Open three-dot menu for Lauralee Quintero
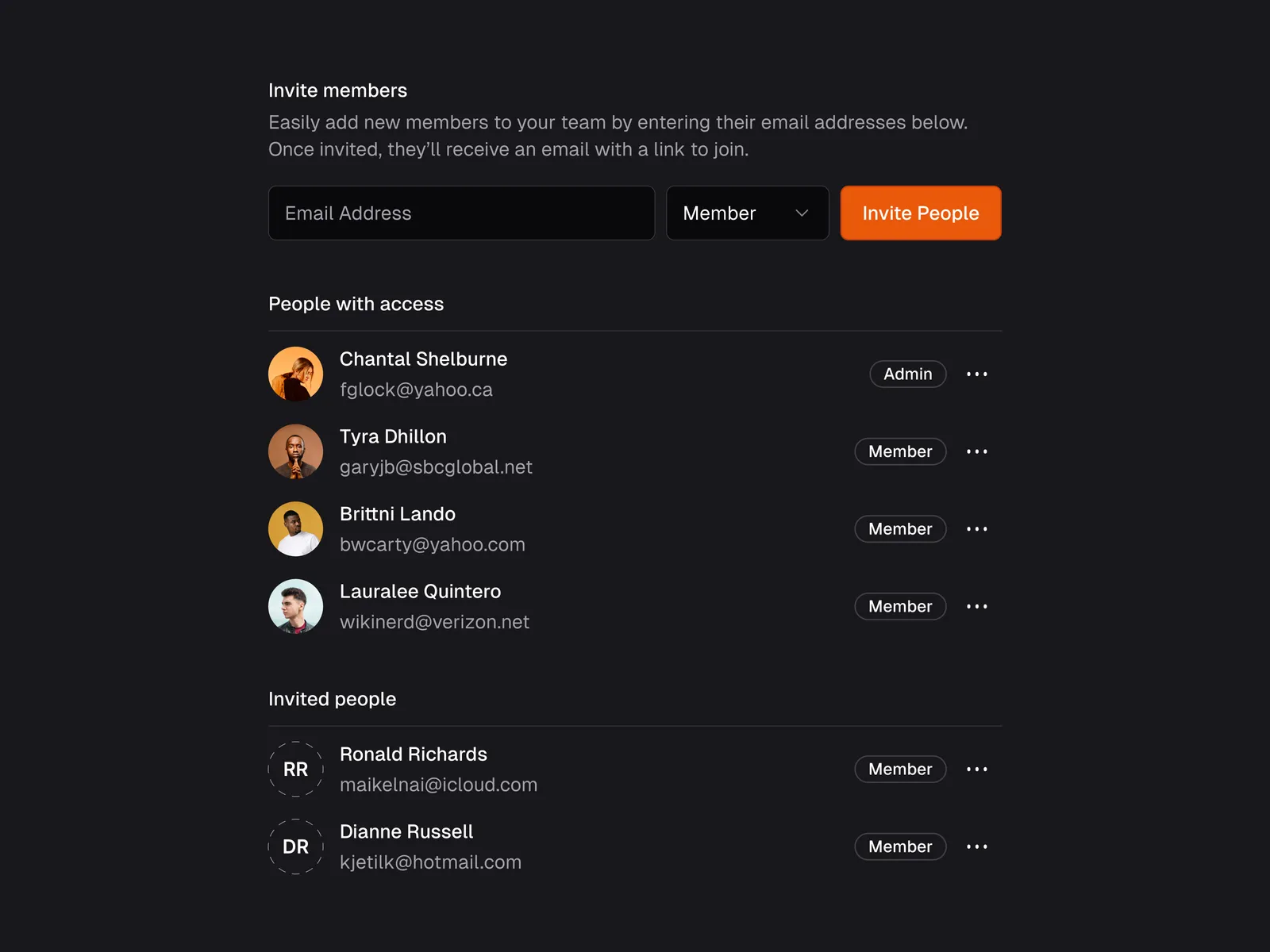 (976, 606)
